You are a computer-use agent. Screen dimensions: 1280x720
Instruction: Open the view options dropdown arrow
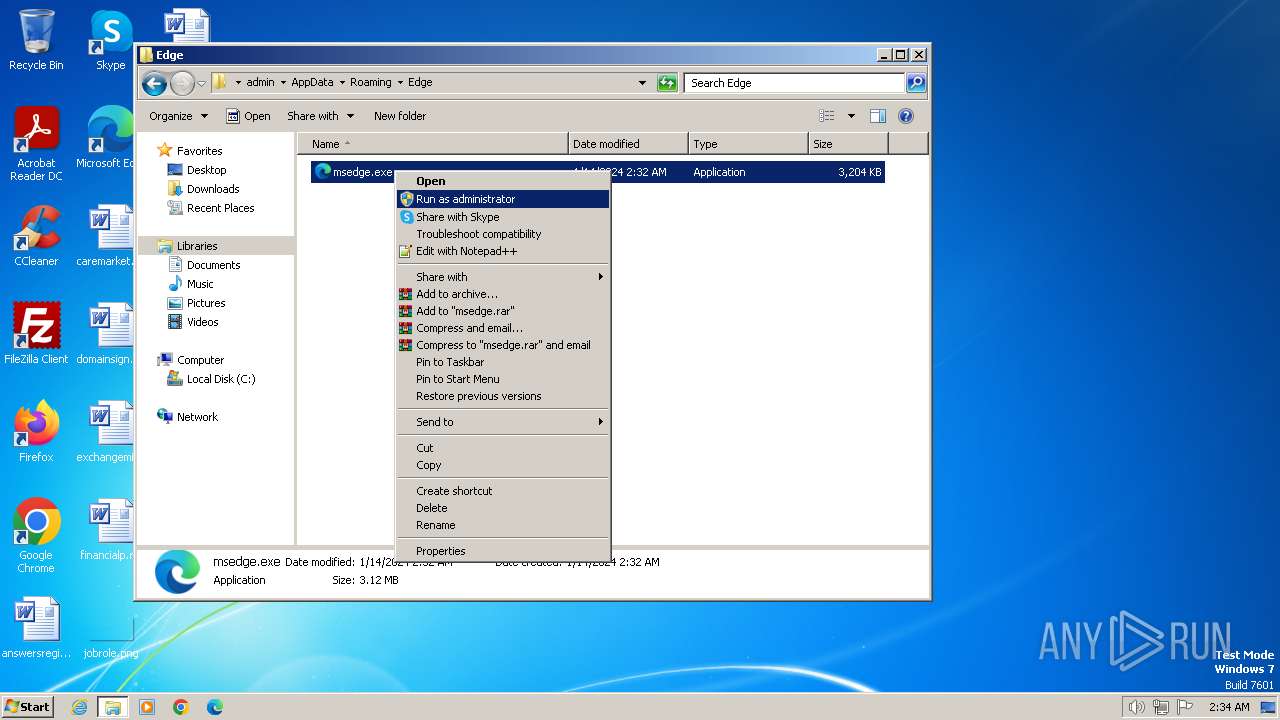click(x=851, y=116)
